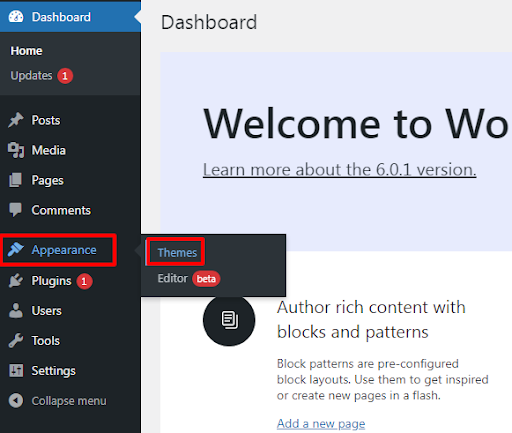
Task: Open the Posts menu label
Action: [46, 120]
